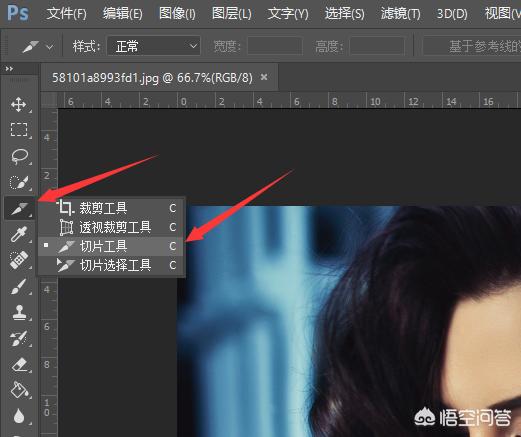Select the Paint Bucket tool
Image resolution: width=521 pixels, height=437 pixels.
click(x=19, y=390)
